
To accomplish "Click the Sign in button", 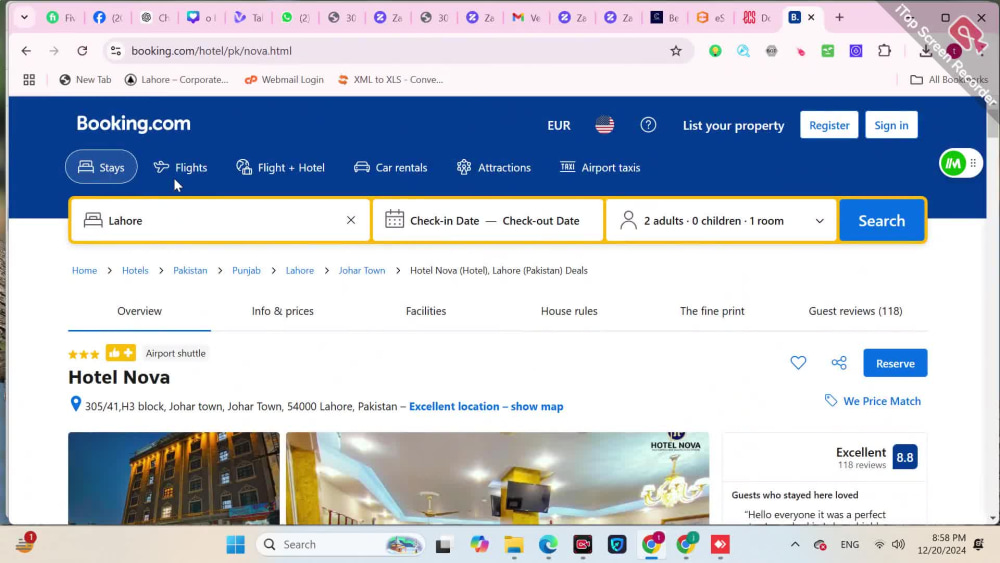I will click(891, 125).
